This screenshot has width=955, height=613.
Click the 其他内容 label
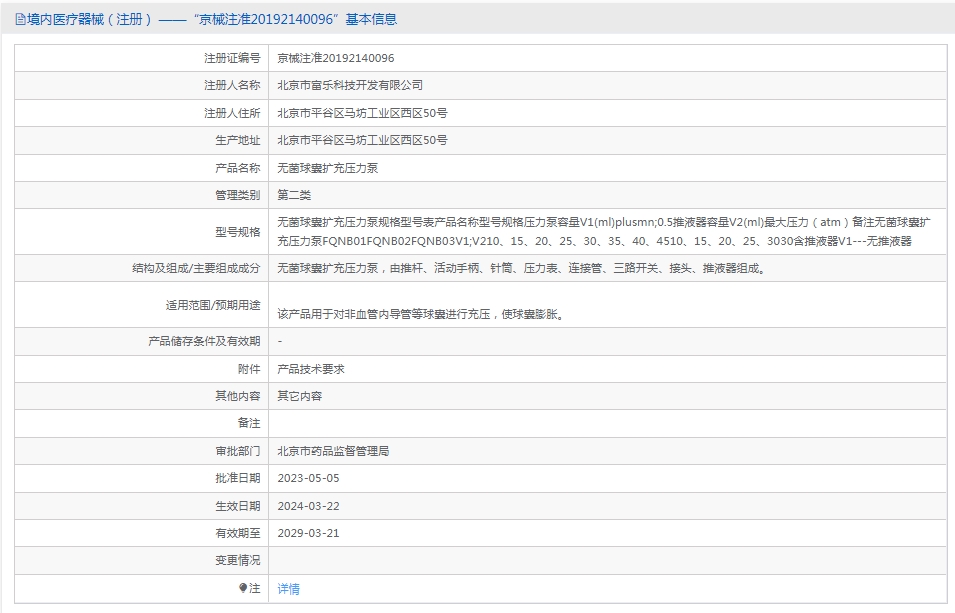238,396
